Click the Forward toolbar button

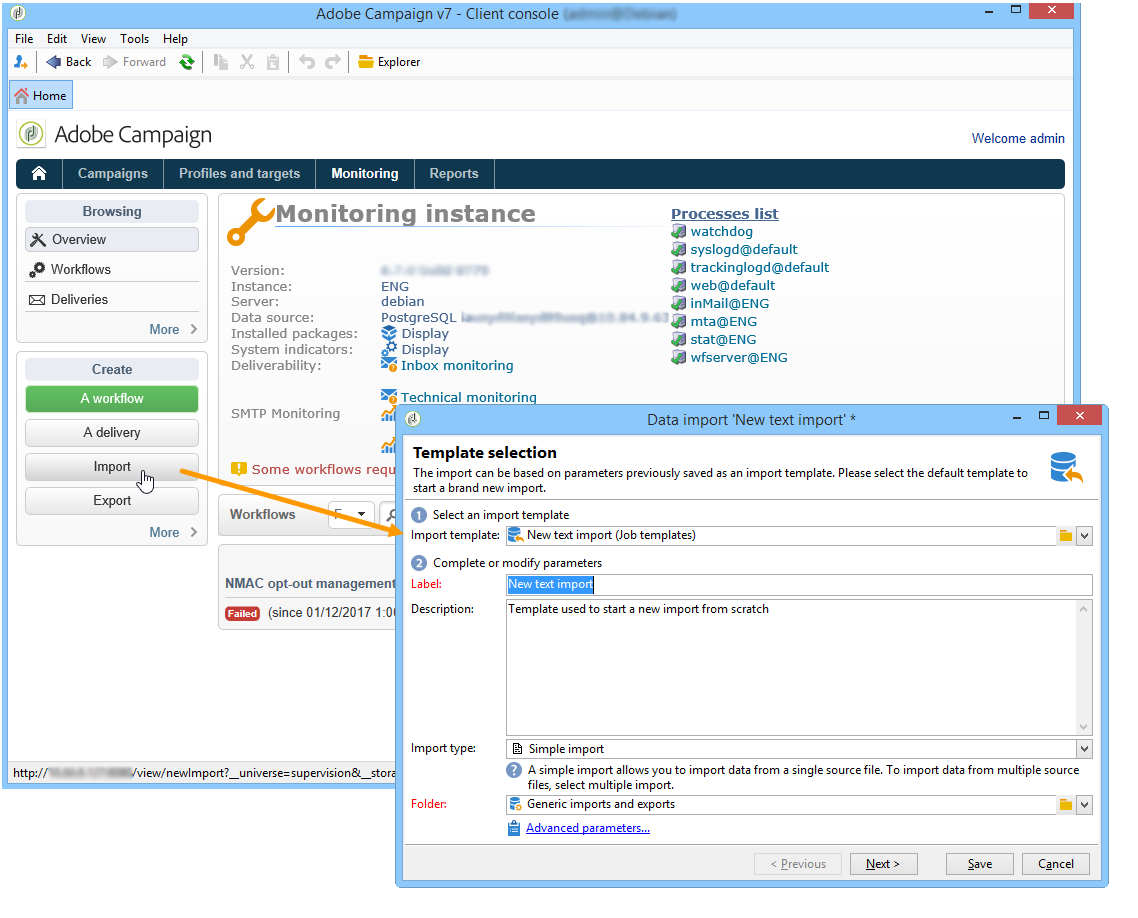pos(134,62)
